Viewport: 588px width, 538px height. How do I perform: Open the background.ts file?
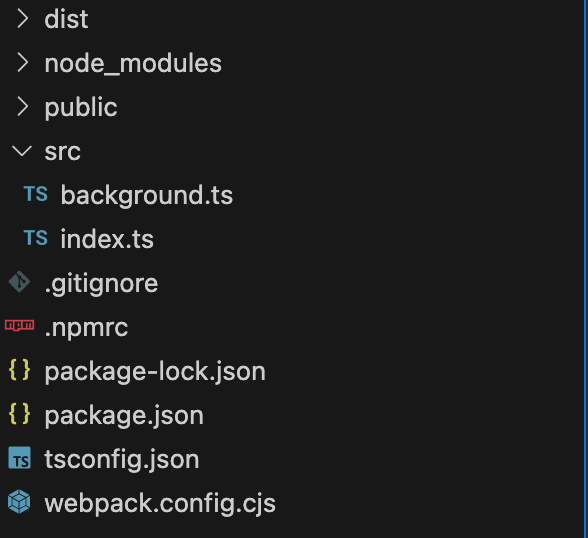pyautogui.click(x=147, y=195)
